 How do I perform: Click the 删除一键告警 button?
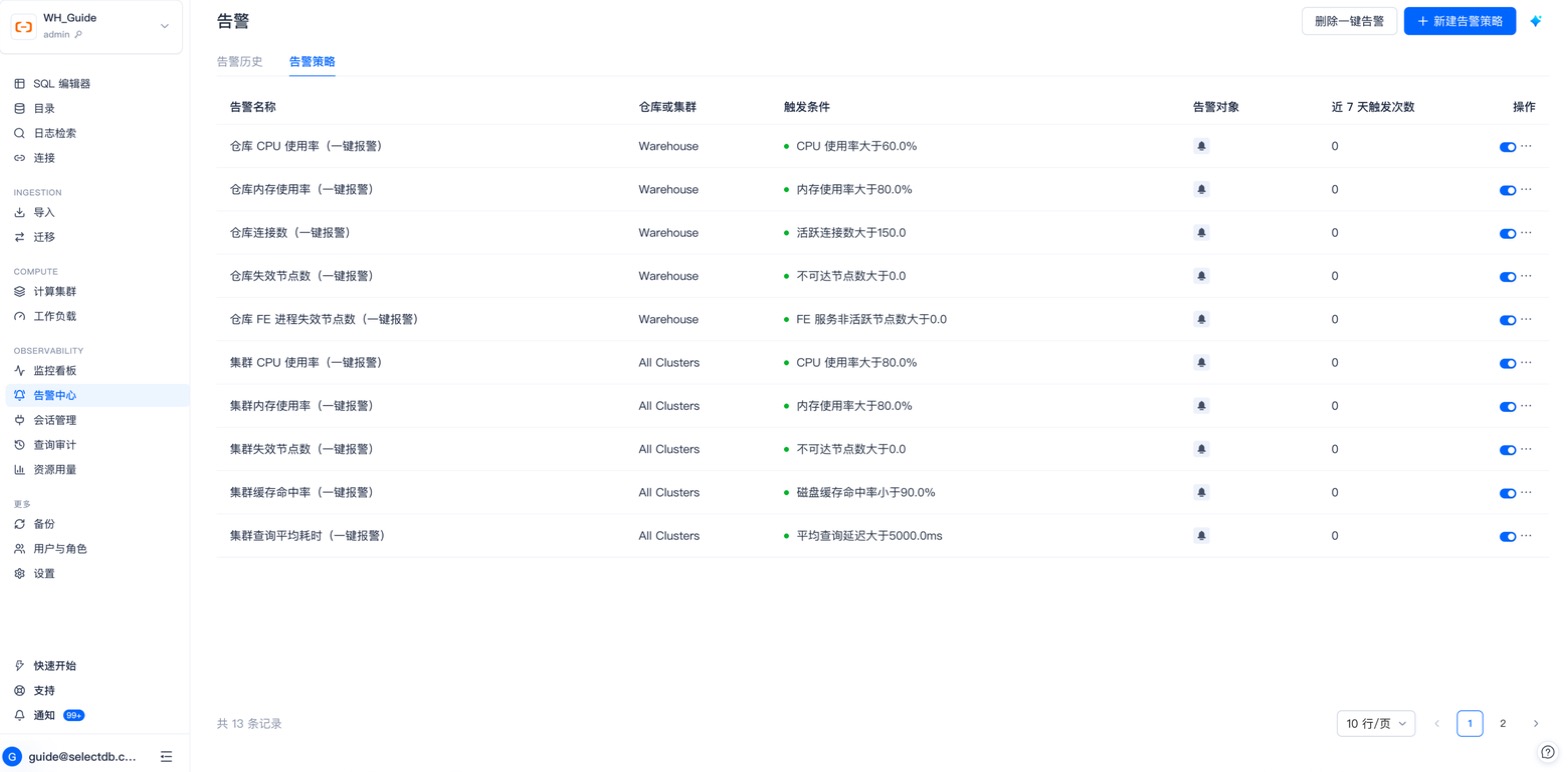[x=1349, y=21]
